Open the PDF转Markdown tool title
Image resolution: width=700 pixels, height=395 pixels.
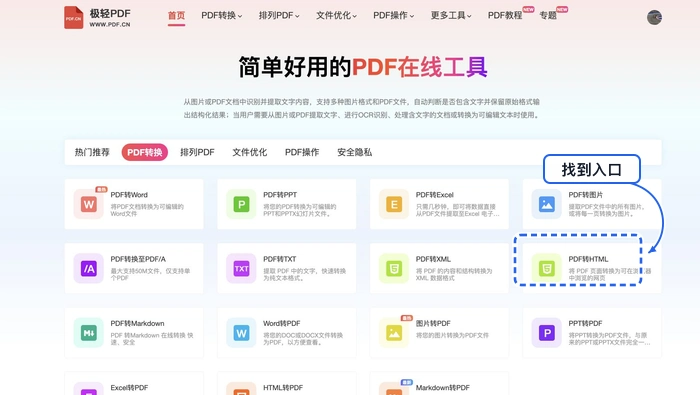tap(137, 323)
